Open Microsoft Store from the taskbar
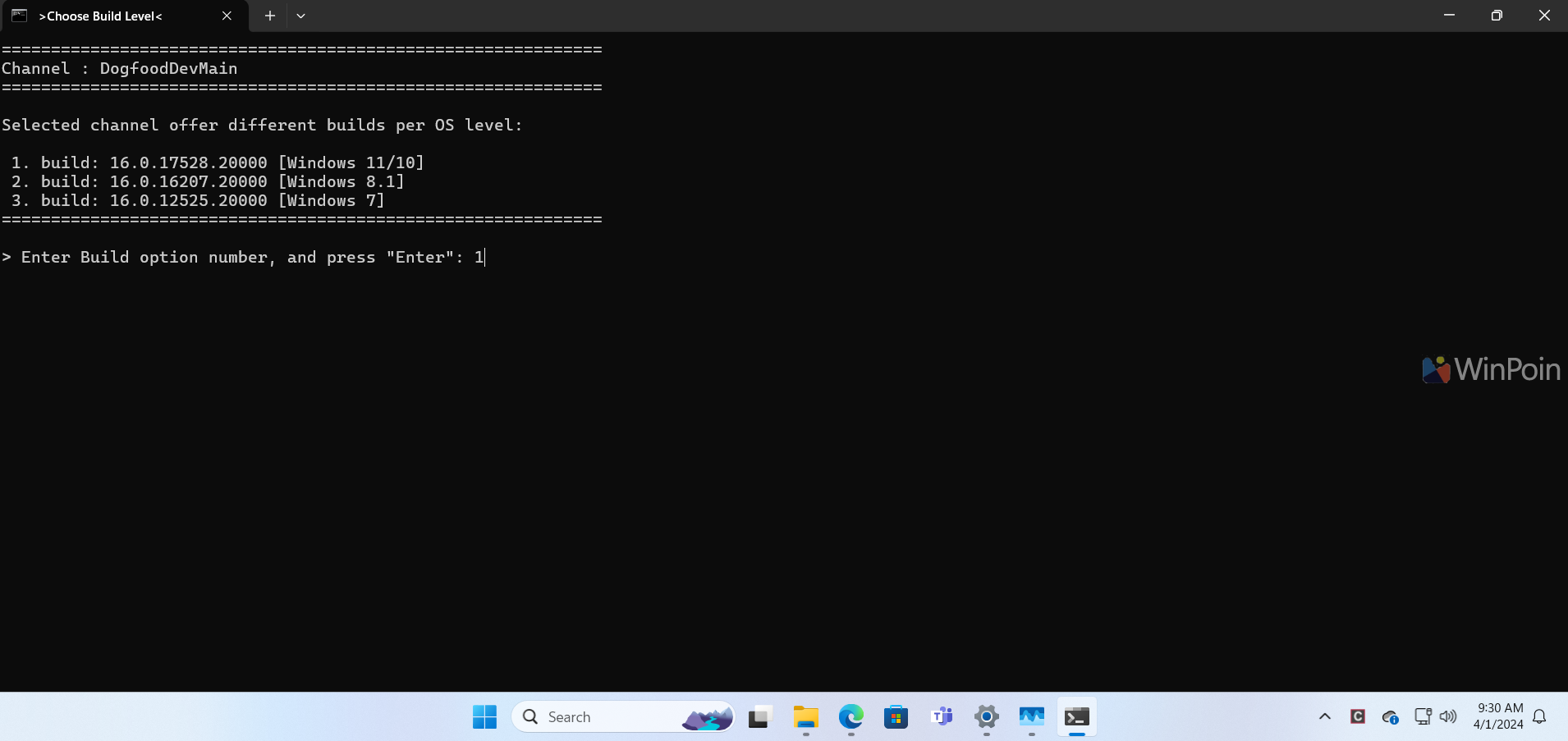 coord(896,716)
